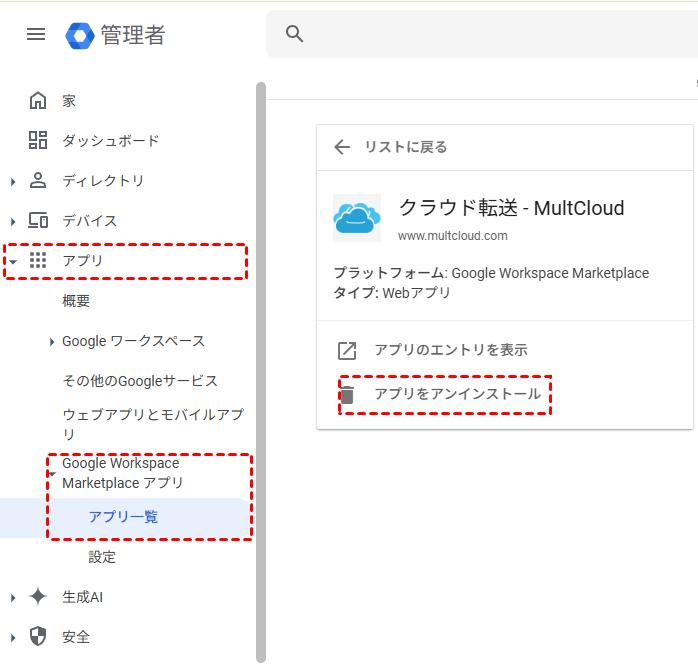Screen dimensions: 698x664
Task: Click the apps grid icon beside アプリ
Action: 38,260
